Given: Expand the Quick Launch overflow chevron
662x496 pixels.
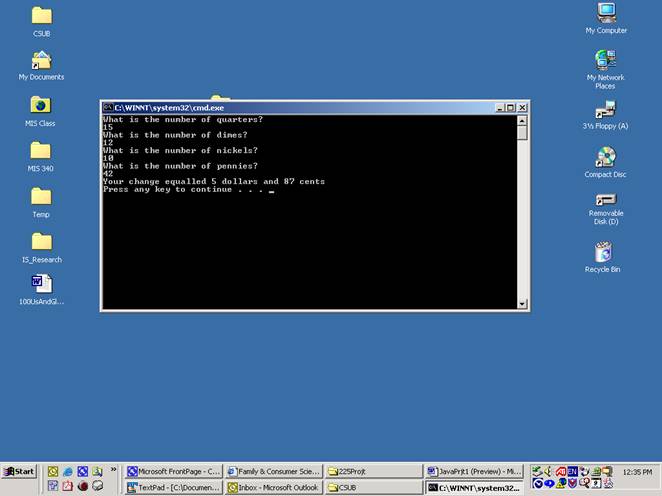Looking at the screenshot, I should pos(114,469).
